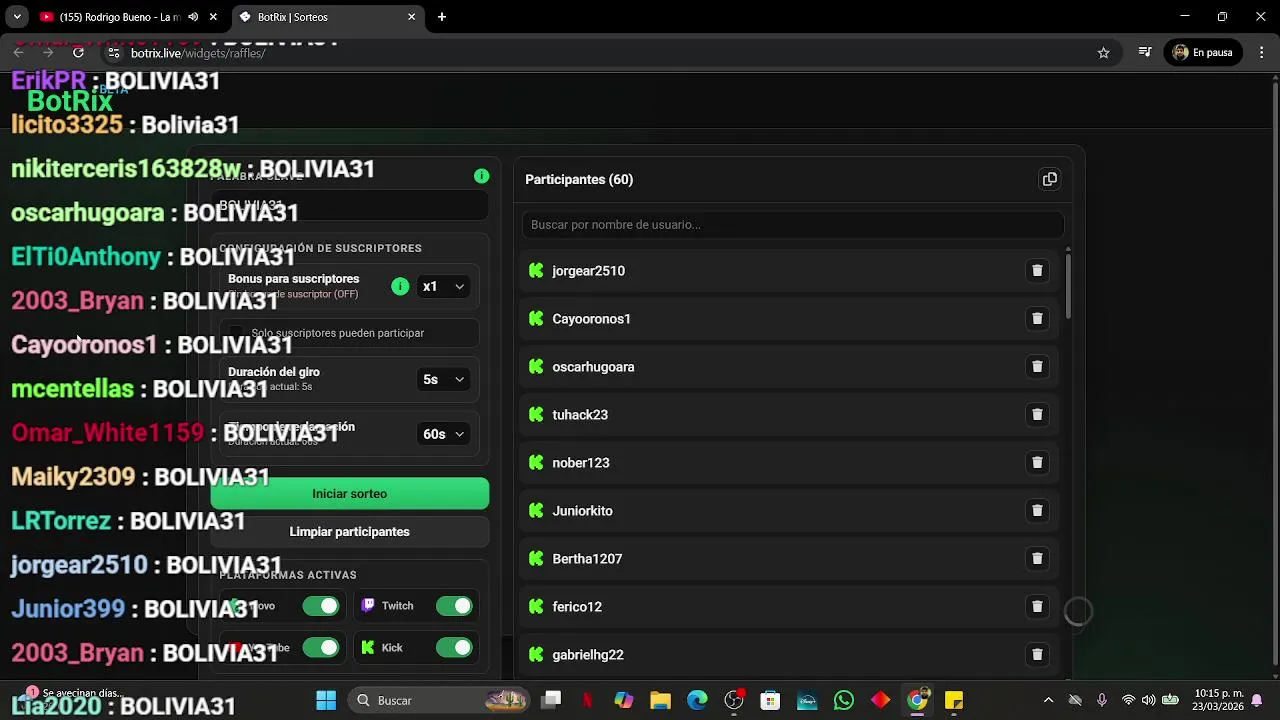Open Microsoft Edge from the taskbar
The height and width of the screenshot is (720, 1280).
[x=697, y=700]
